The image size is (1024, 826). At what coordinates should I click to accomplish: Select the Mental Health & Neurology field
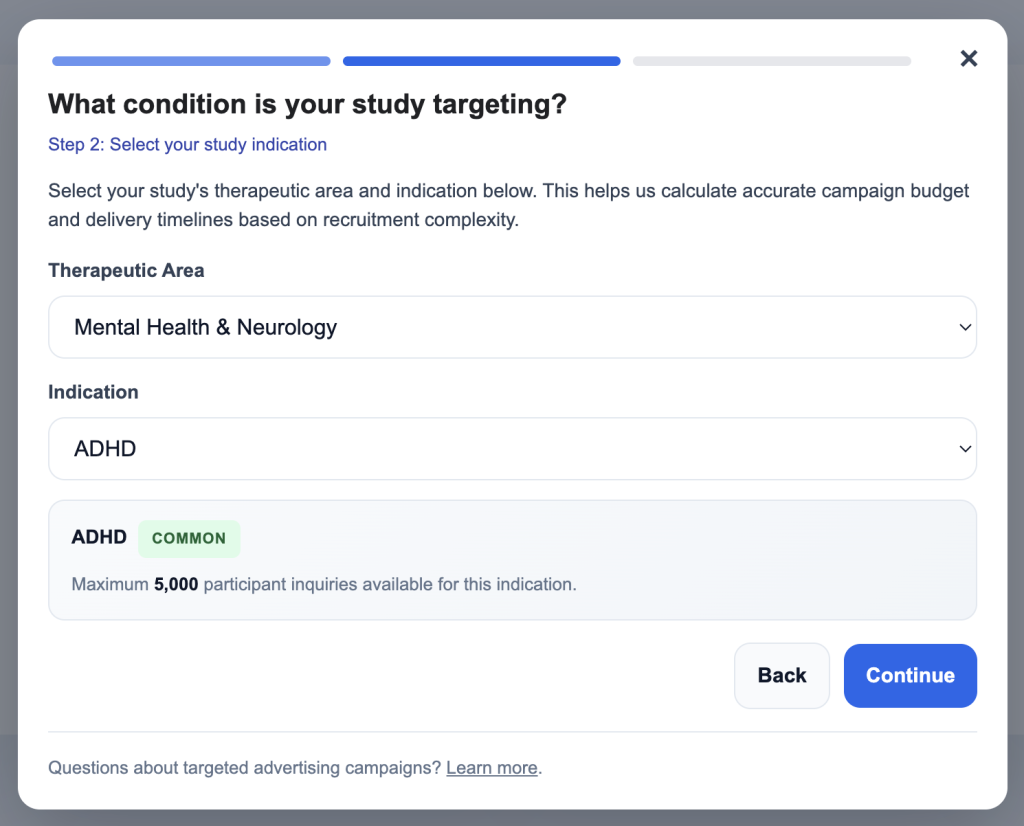coord(512,327)
